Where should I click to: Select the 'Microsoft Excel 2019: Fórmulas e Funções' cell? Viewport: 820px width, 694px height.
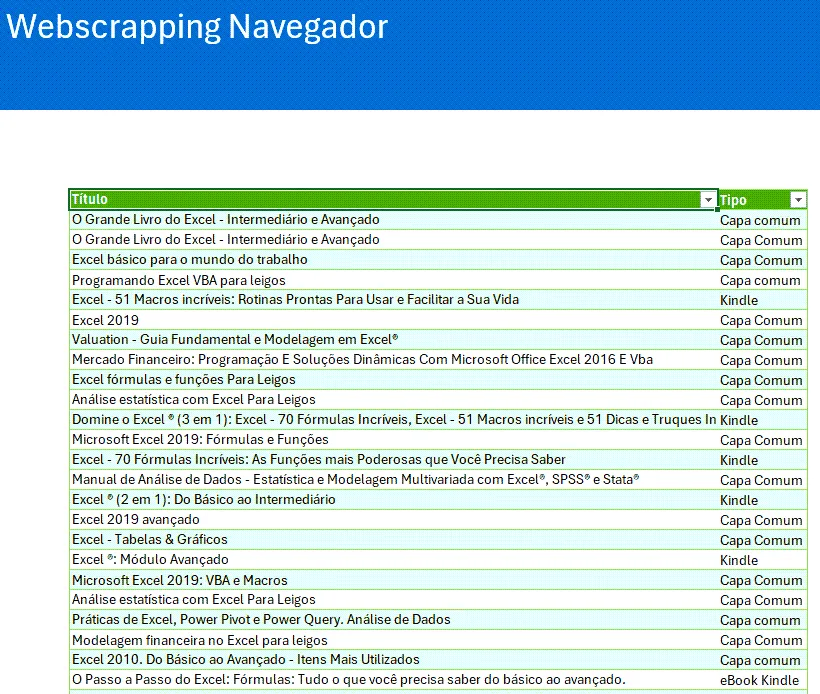point(393,439)
